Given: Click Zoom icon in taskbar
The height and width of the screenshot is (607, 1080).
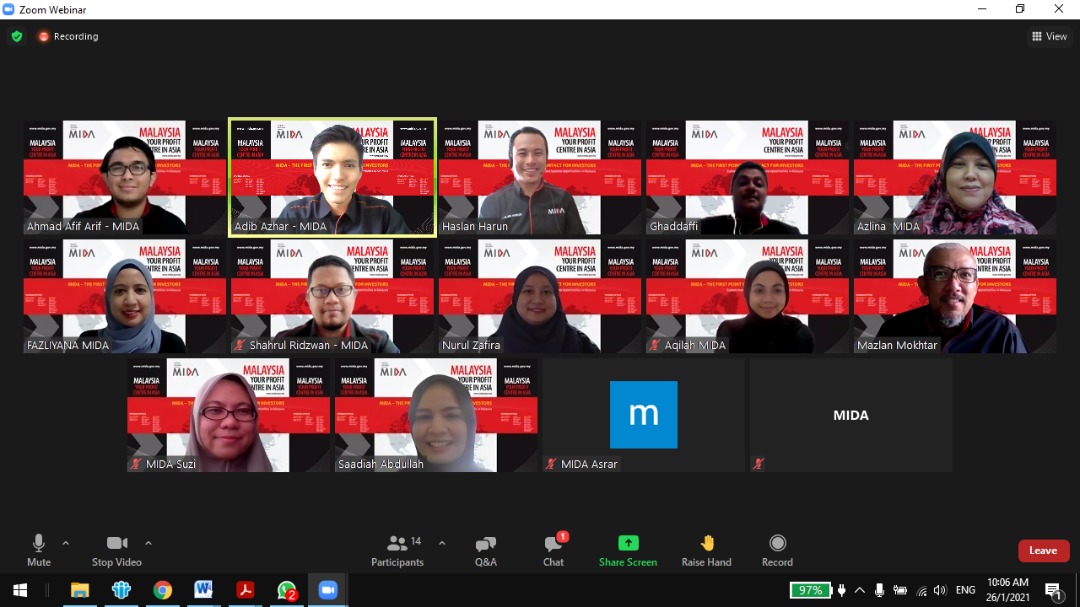Looking at the screenshot, I should [x=328, y=590].
